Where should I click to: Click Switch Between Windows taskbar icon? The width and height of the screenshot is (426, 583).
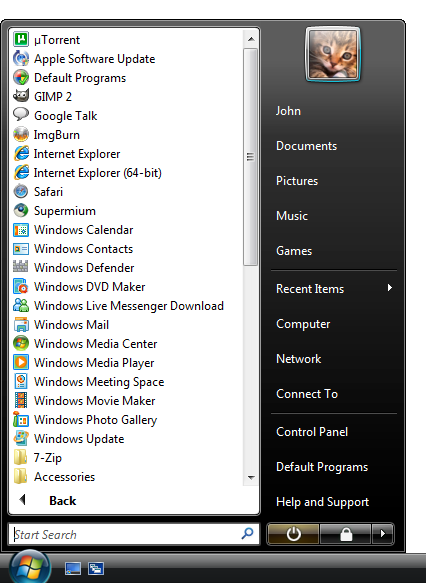click(x=96, y=568)
